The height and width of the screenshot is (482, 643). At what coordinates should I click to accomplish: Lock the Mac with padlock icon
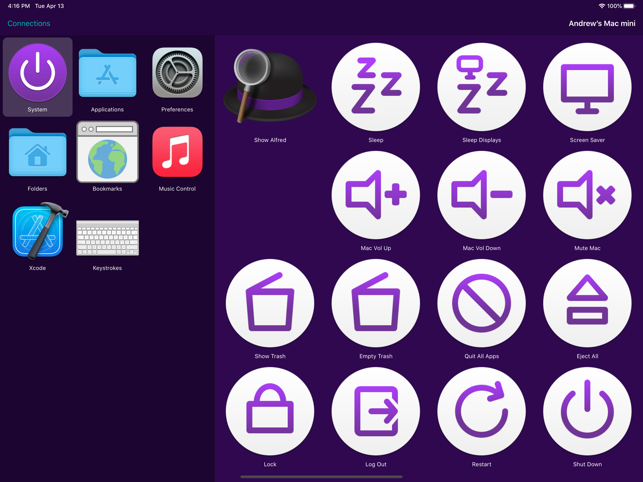tap(270, 411)
